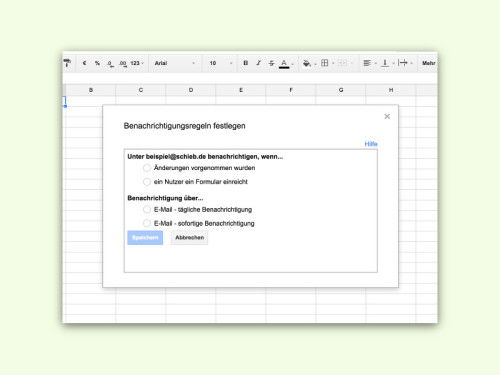The width and height of the screenshot is (500, 375).
Task: Select 'Änderungen vorgenommen wurden' radio option
Action: [147, 168]
